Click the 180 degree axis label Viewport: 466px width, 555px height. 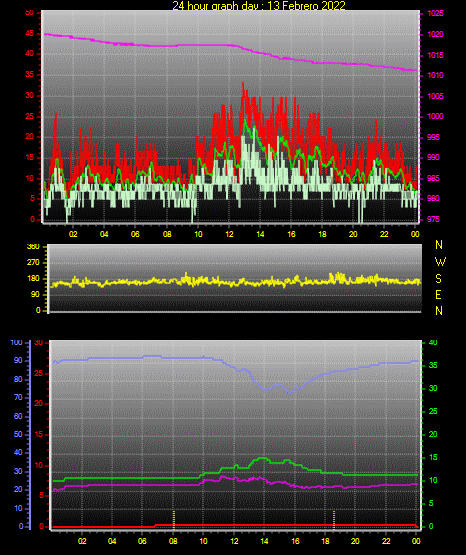33,279
